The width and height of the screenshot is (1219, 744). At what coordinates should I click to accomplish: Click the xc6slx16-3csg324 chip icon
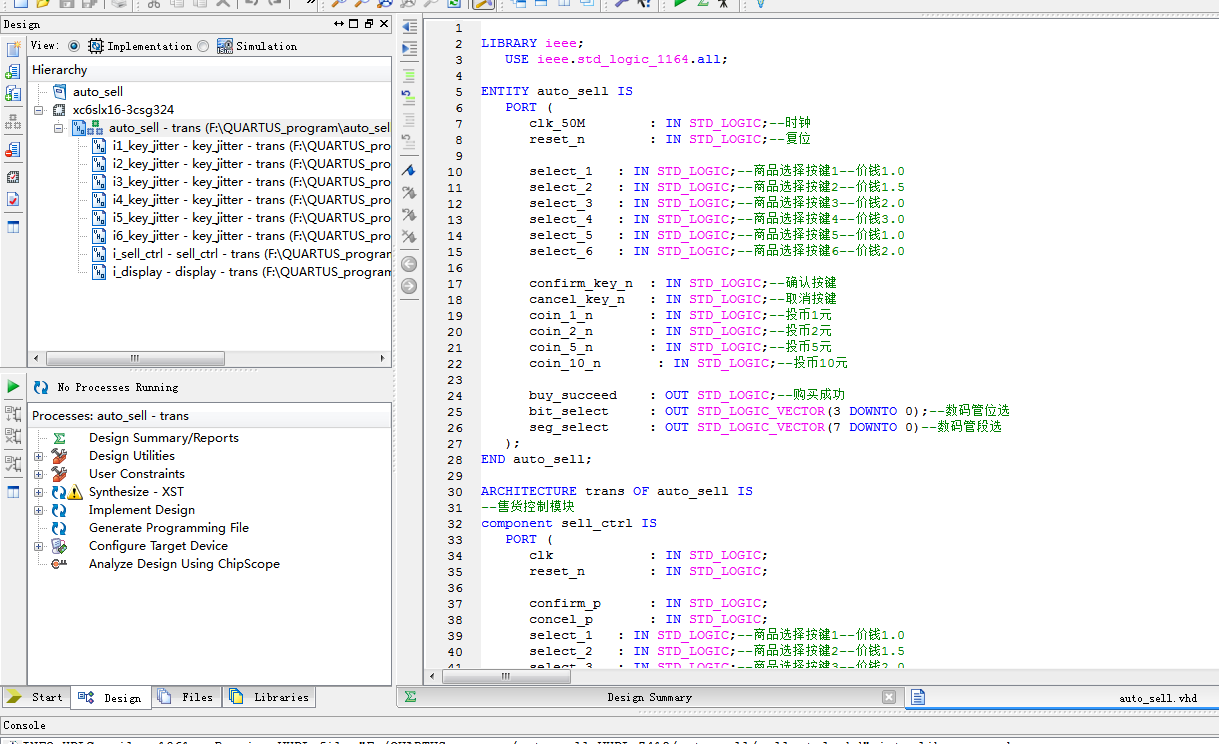click(x=59, y=110)
